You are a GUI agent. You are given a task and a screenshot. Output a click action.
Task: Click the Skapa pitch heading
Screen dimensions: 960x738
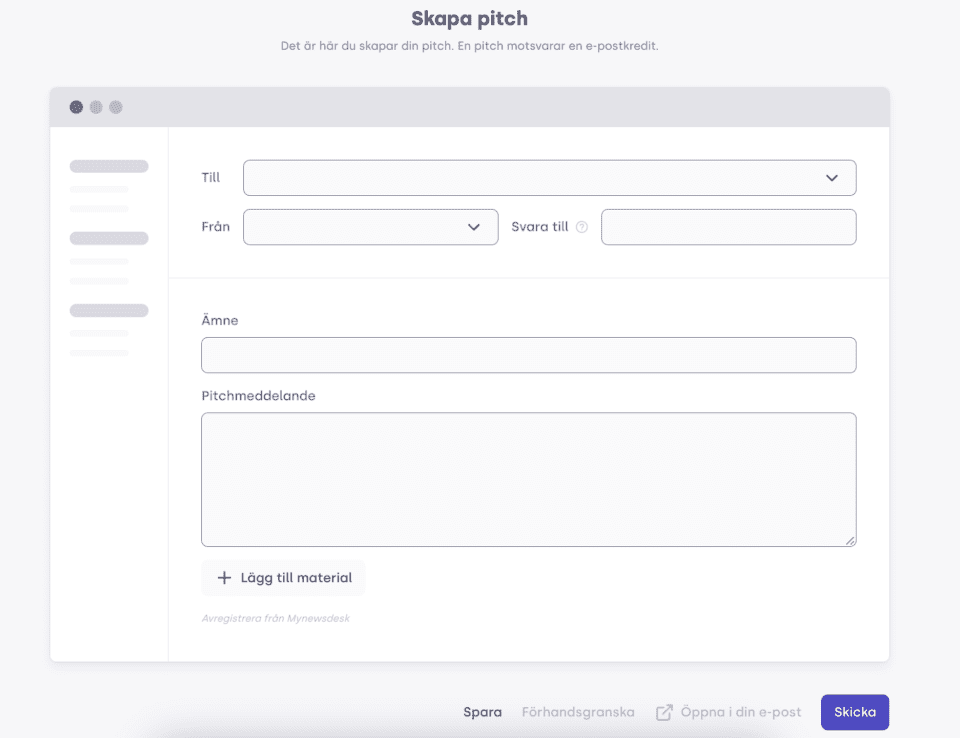tap(470, 19)
